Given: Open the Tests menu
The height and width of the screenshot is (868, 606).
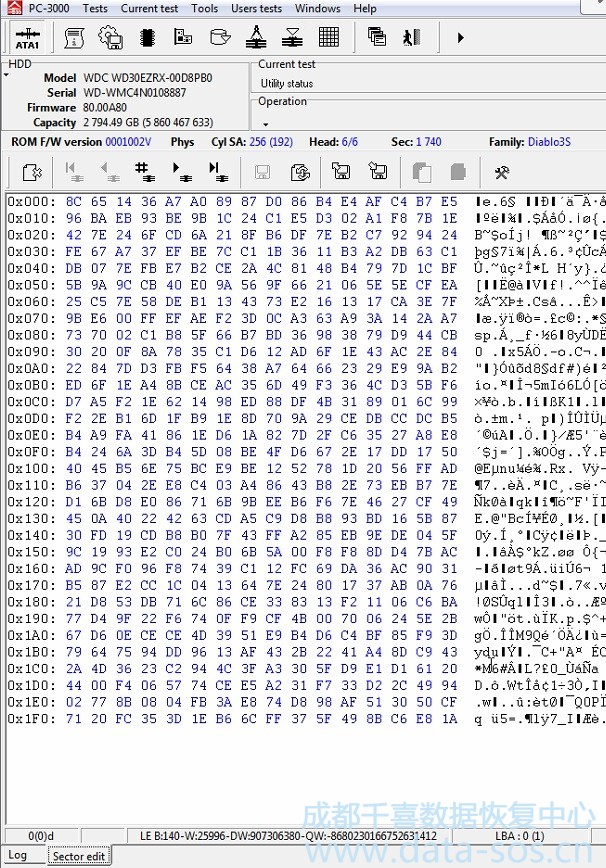Looking at the screenshot, I should click(95, 8).
